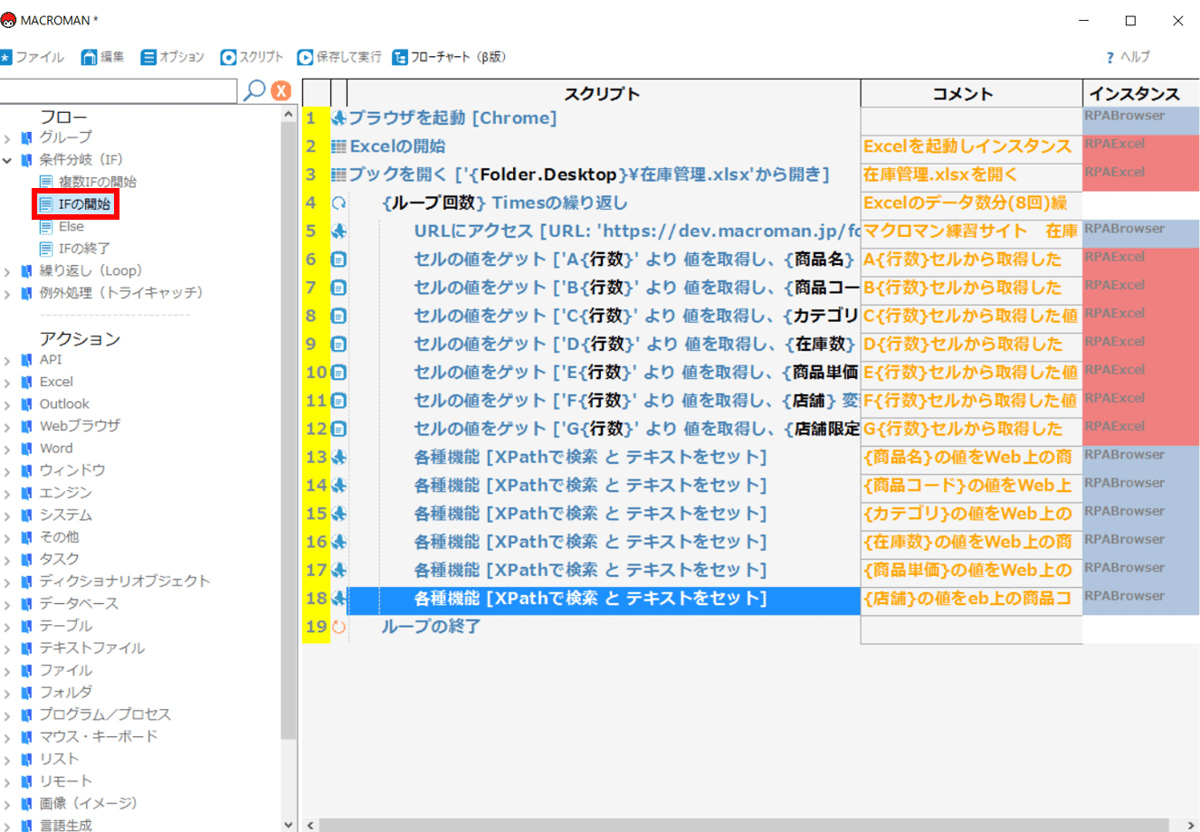Expand 例外処理（トライキャッチ） node
The height and width of the screenshot is (832, 1200).
pos(8,293)
